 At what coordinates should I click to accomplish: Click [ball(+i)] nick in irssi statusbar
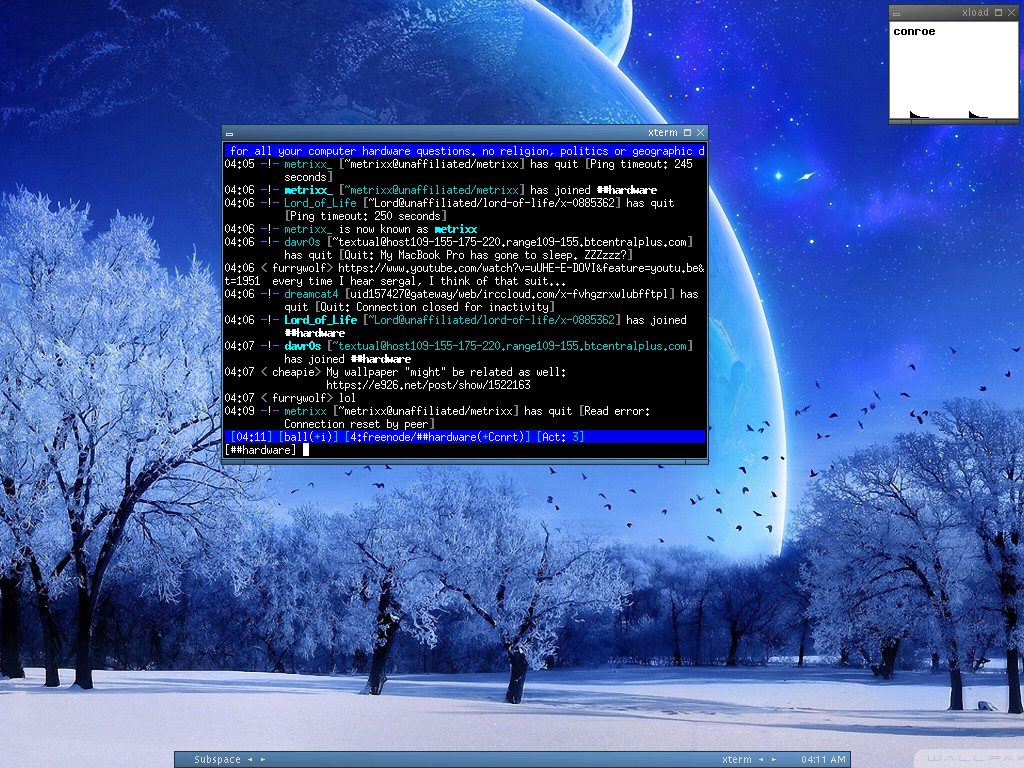point(308,437)
